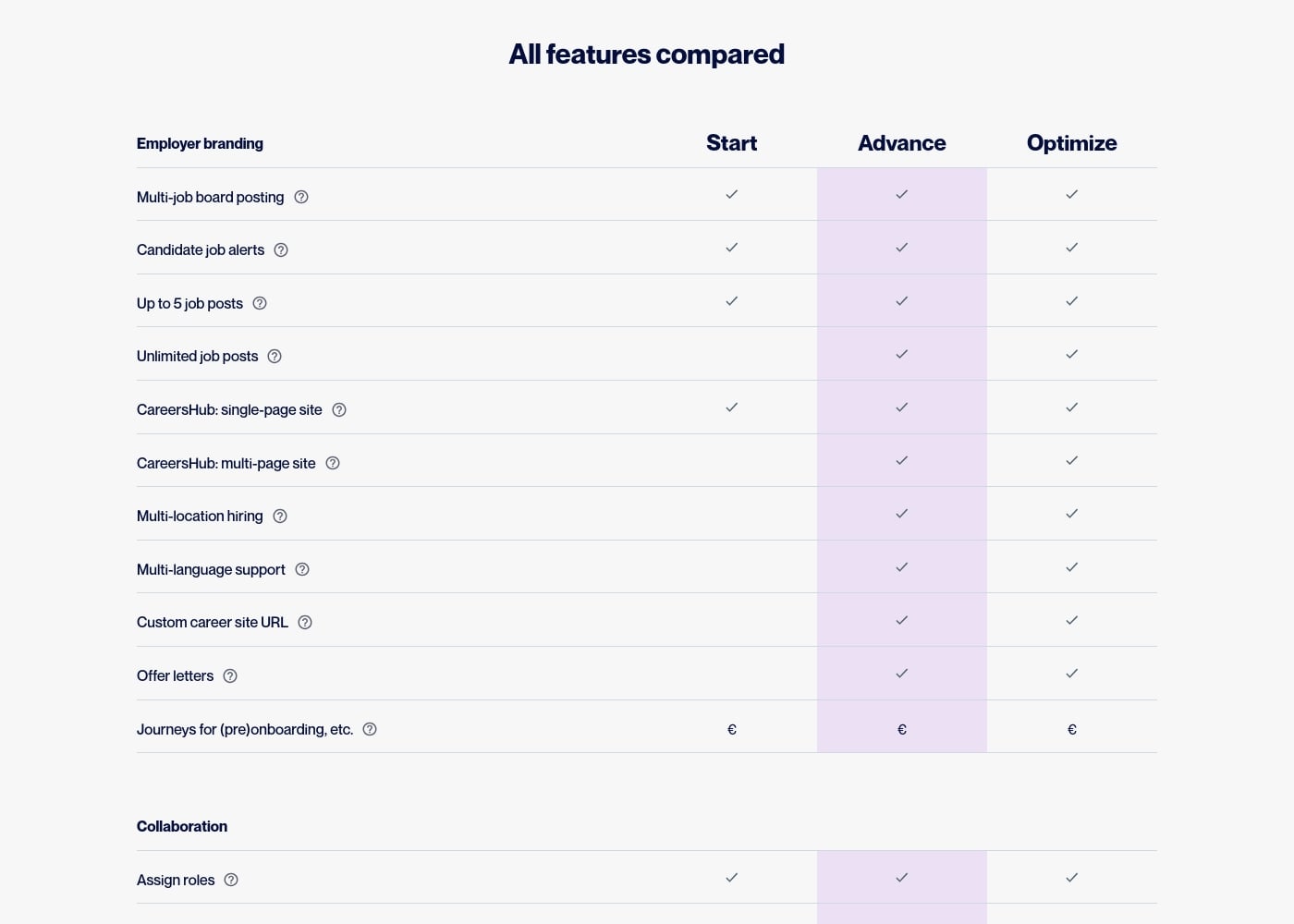Image resolution: width=1294 pixels, height=924 pixels.
Task: Open the Candidate job alerts info tooltip icon
Action: [281, 250]
